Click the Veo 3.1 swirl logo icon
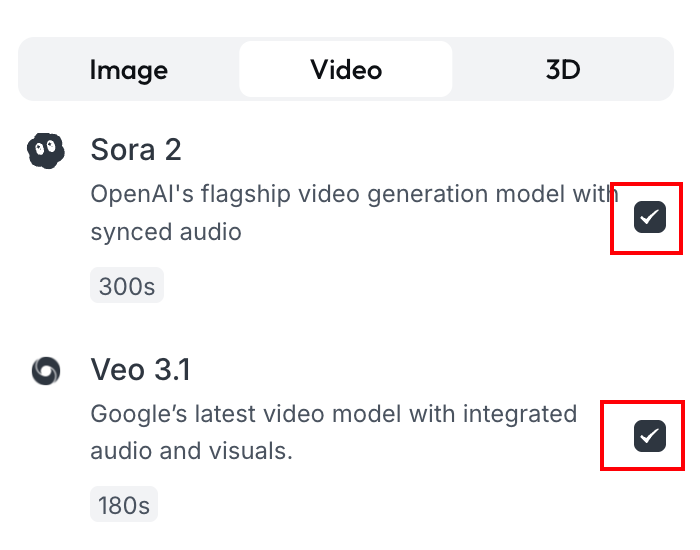 [x=45, y=371]
